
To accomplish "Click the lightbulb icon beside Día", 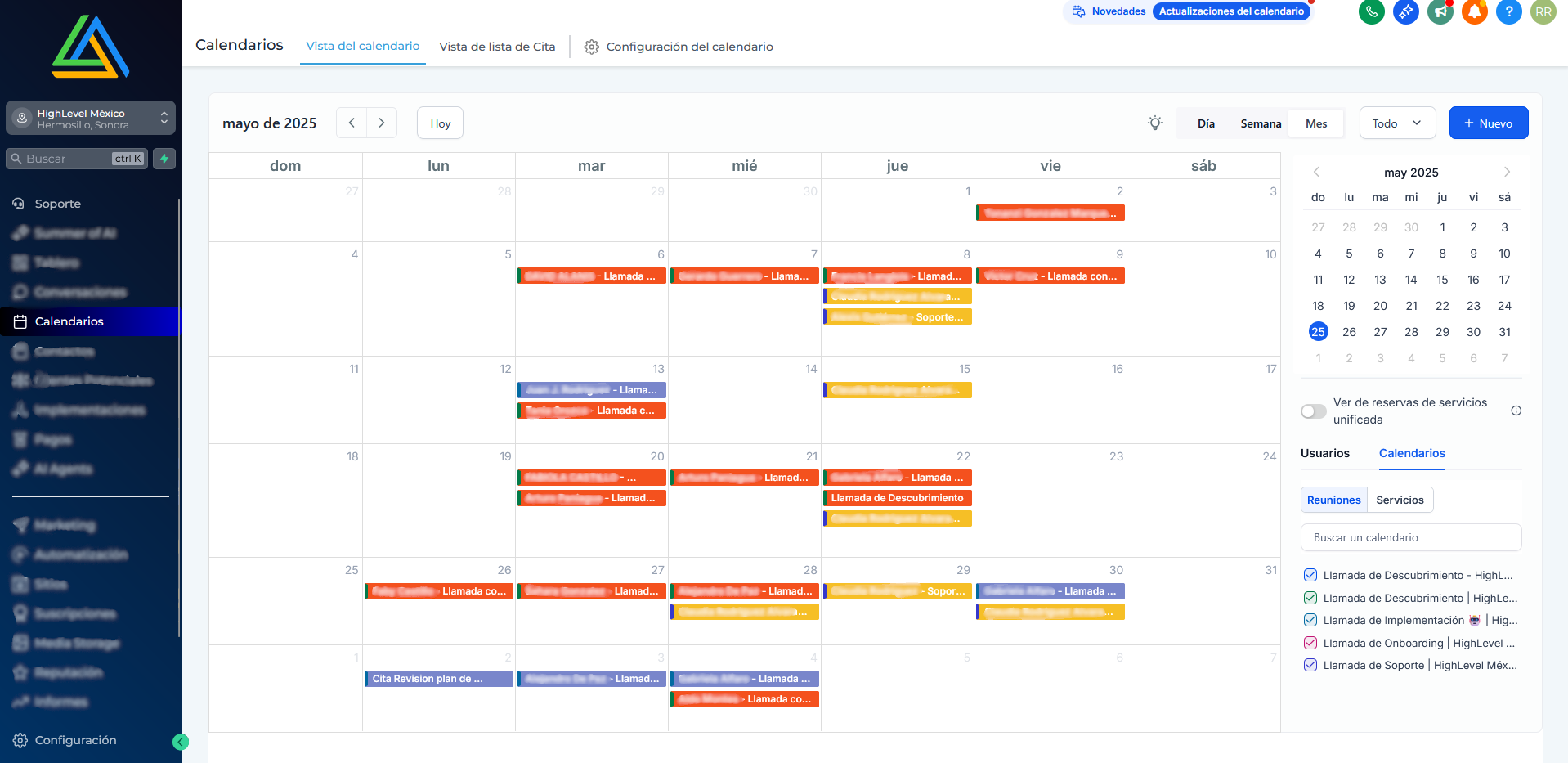I will [x=1154, y=123].
